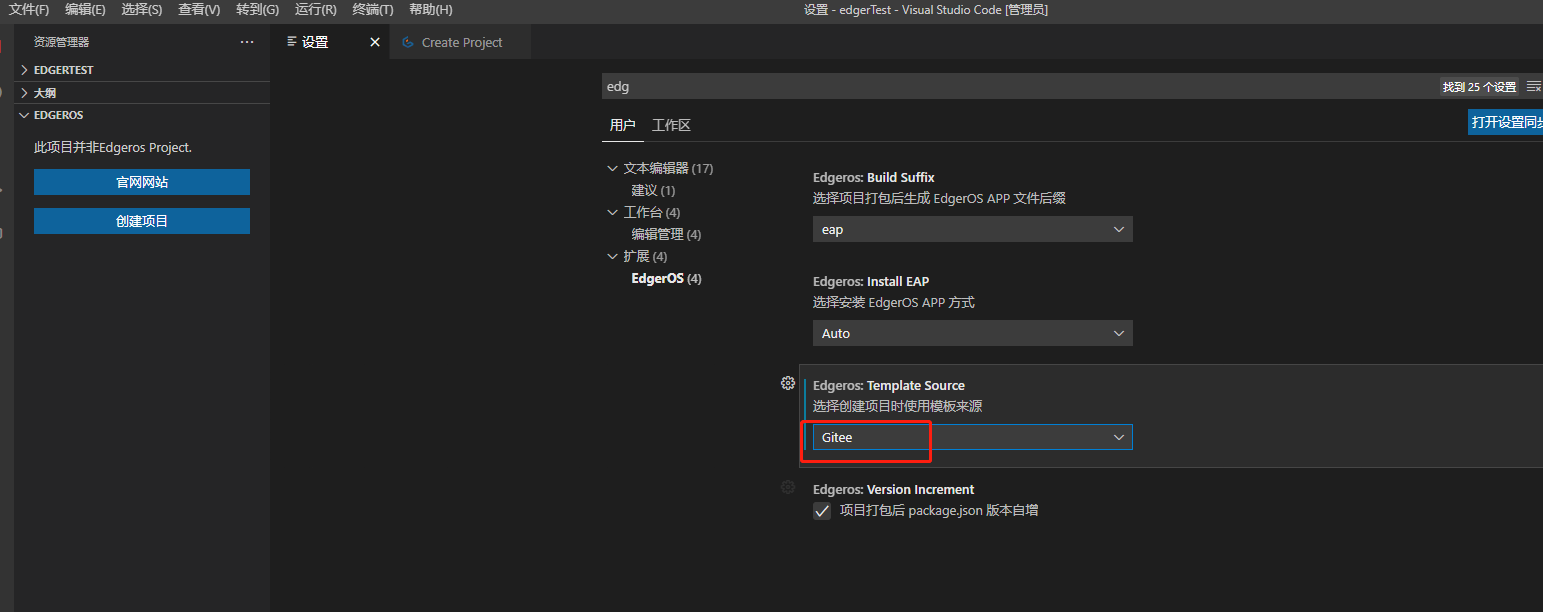Click description 选择项目打包后生成 EdgerOS APP 文件后缀
This screenshot has width=1543, height=612.
[939, 198]
